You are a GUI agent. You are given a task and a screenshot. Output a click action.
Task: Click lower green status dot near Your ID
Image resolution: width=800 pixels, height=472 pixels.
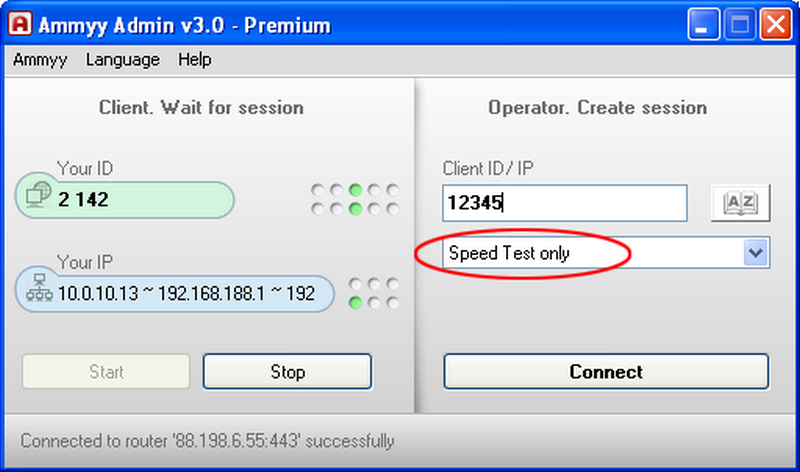[355, 209]
